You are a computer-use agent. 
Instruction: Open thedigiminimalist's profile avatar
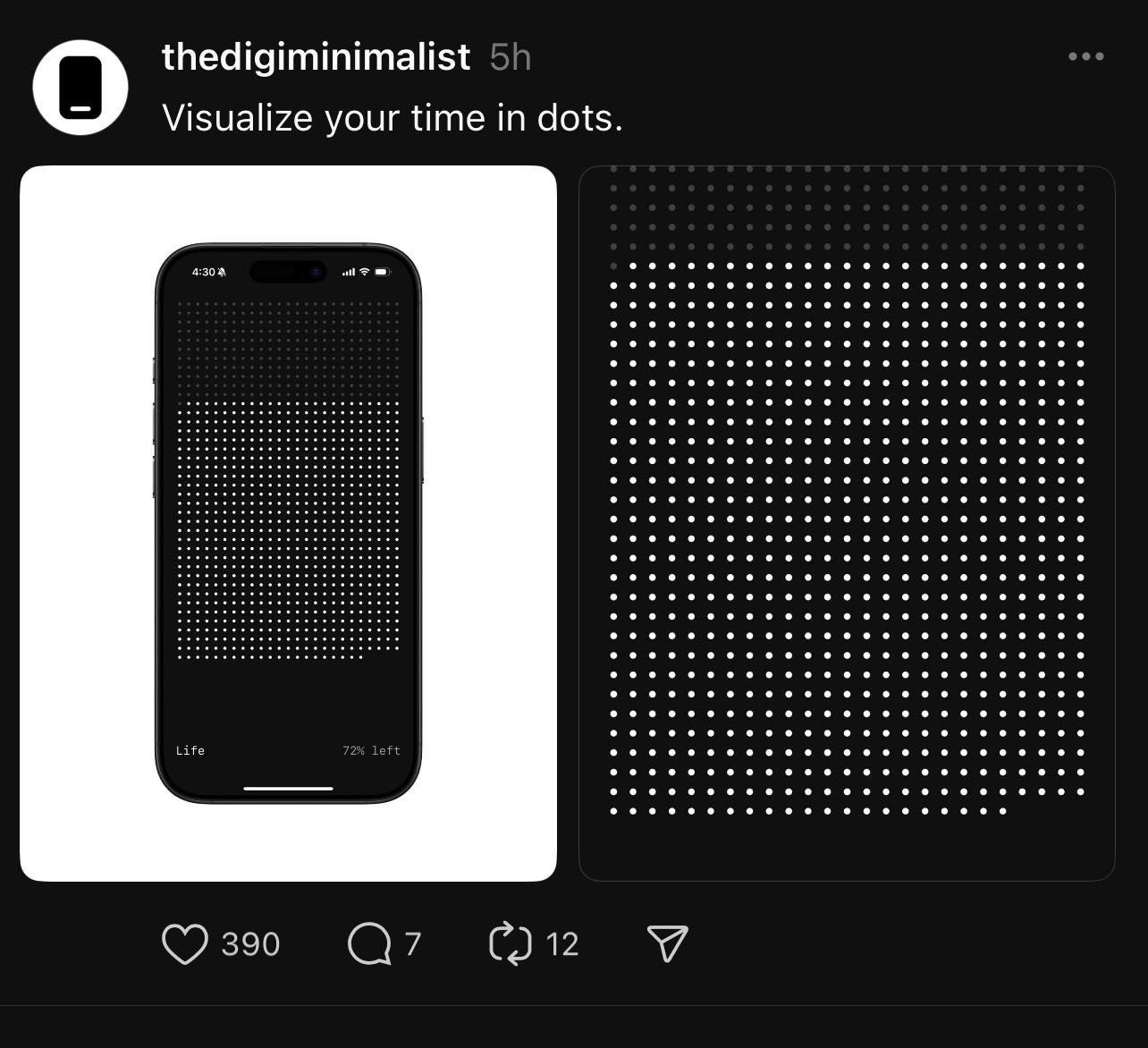pos(80,88)
